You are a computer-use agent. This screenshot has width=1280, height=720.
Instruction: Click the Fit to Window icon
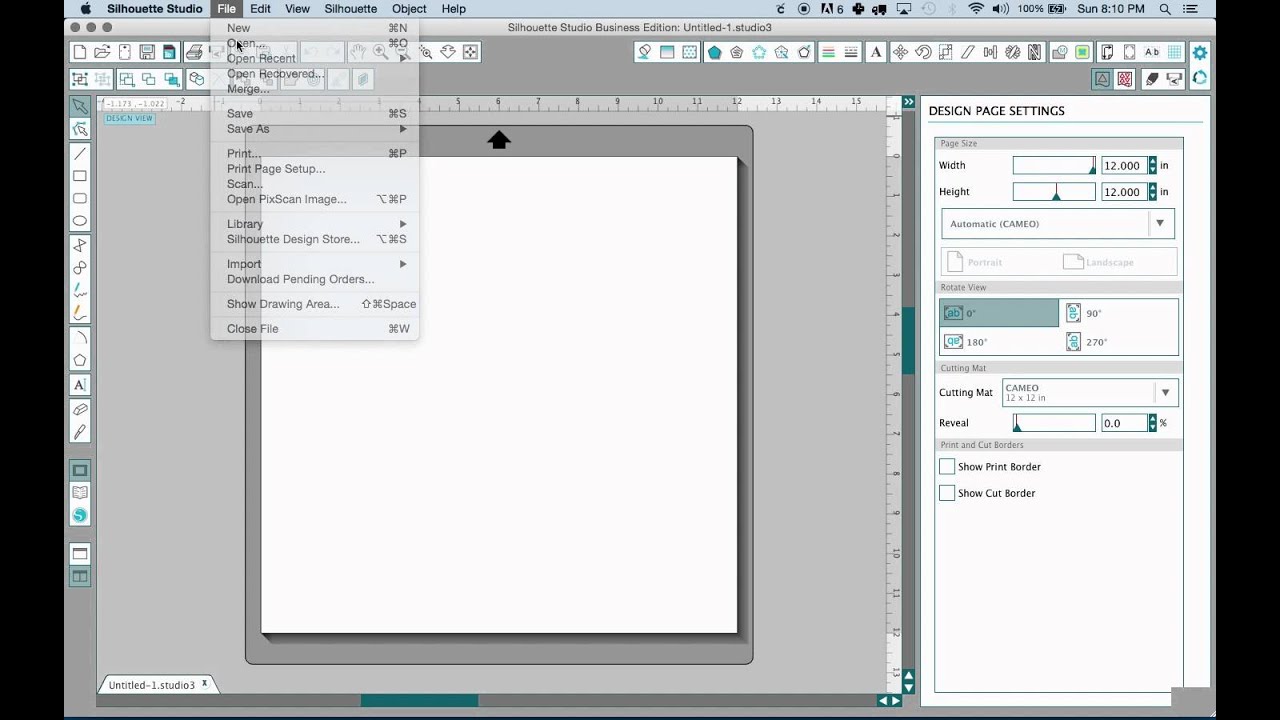(x=470, y=52)
